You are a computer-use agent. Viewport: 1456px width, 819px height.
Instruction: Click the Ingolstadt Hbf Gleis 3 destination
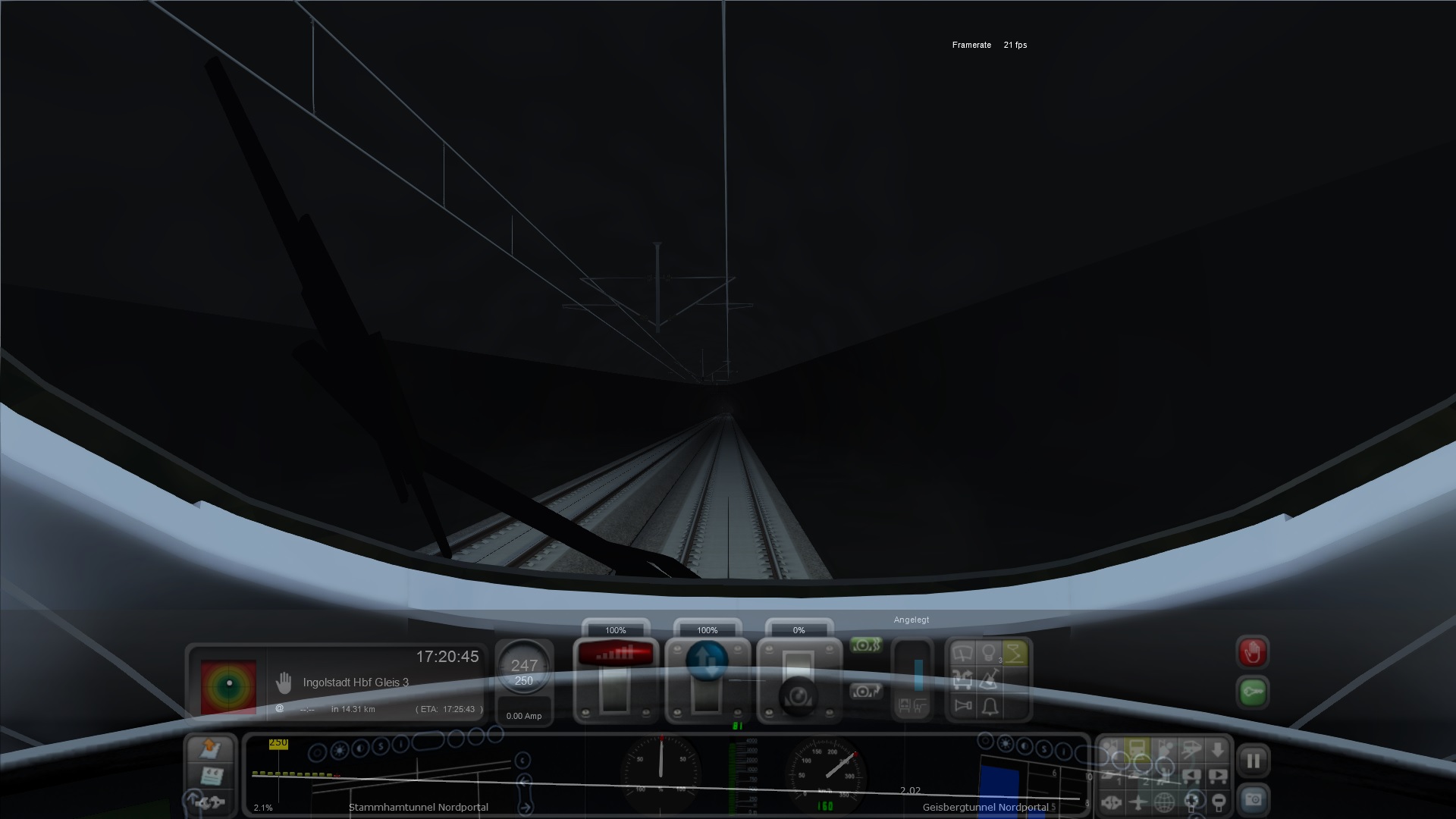coord(355,682)
